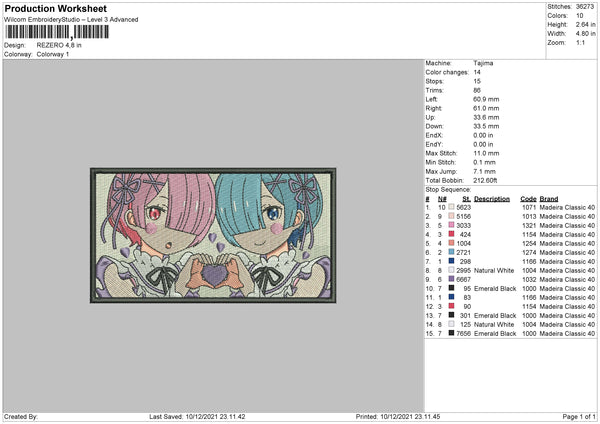Click thread code 1254 in stop row 5
The height and width of the screenshot is (424, 600).
click(529, 243)
